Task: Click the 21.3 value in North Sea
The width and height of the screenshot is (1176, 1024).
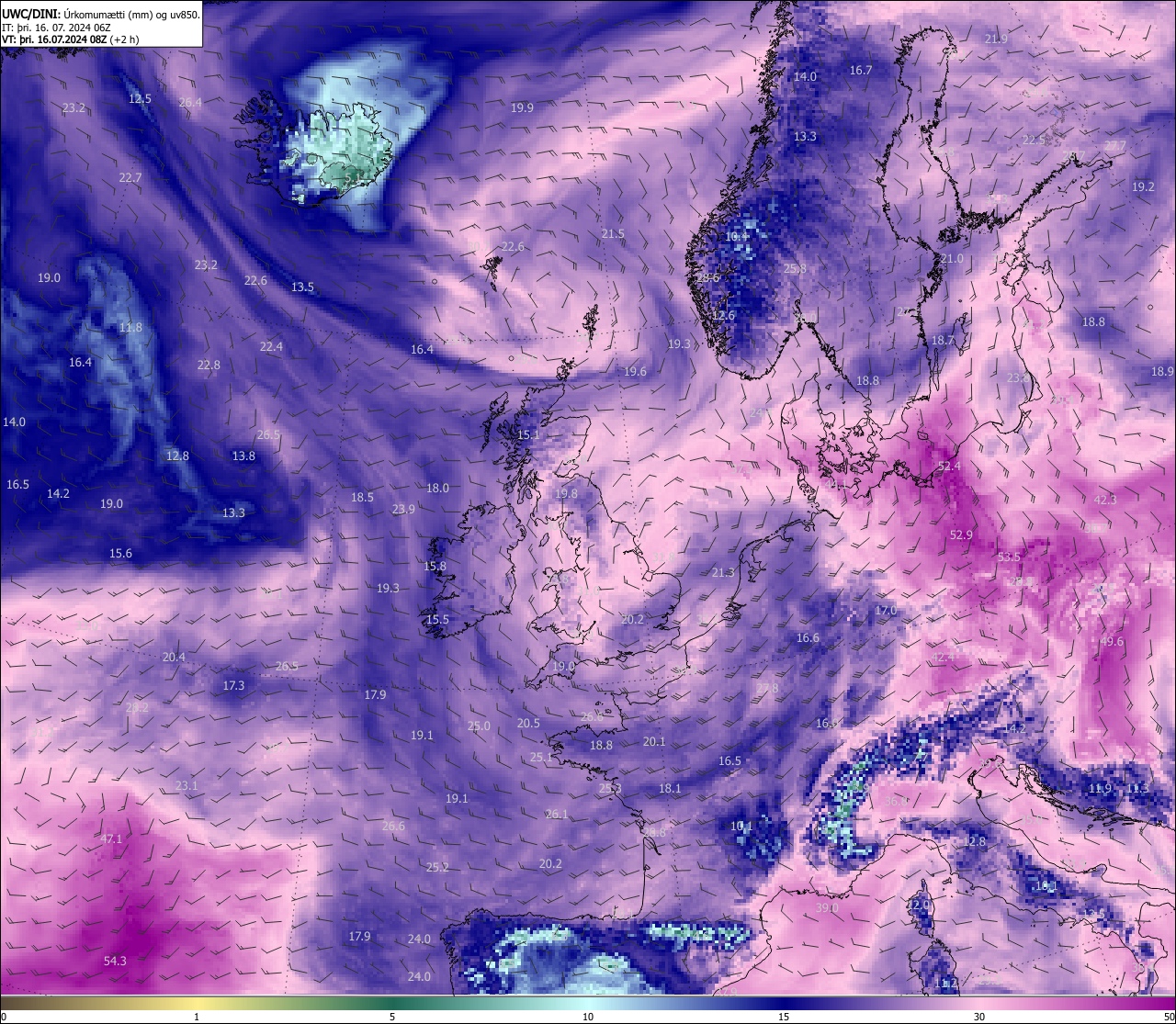Action: (723, 572)
